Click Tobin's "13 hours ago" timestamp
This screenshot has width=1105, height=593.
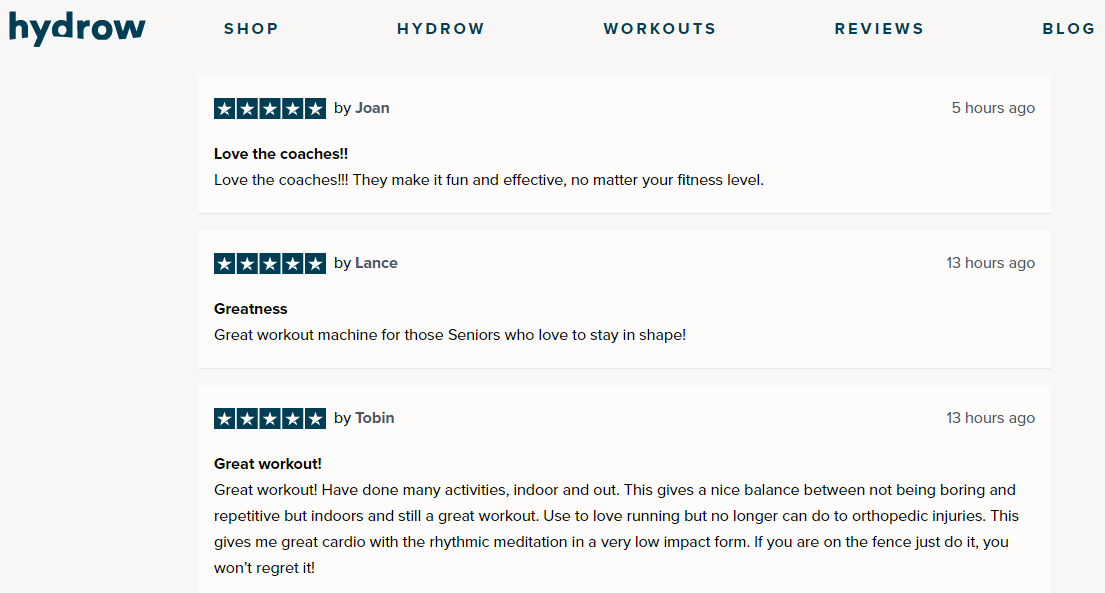pos(990,418)
